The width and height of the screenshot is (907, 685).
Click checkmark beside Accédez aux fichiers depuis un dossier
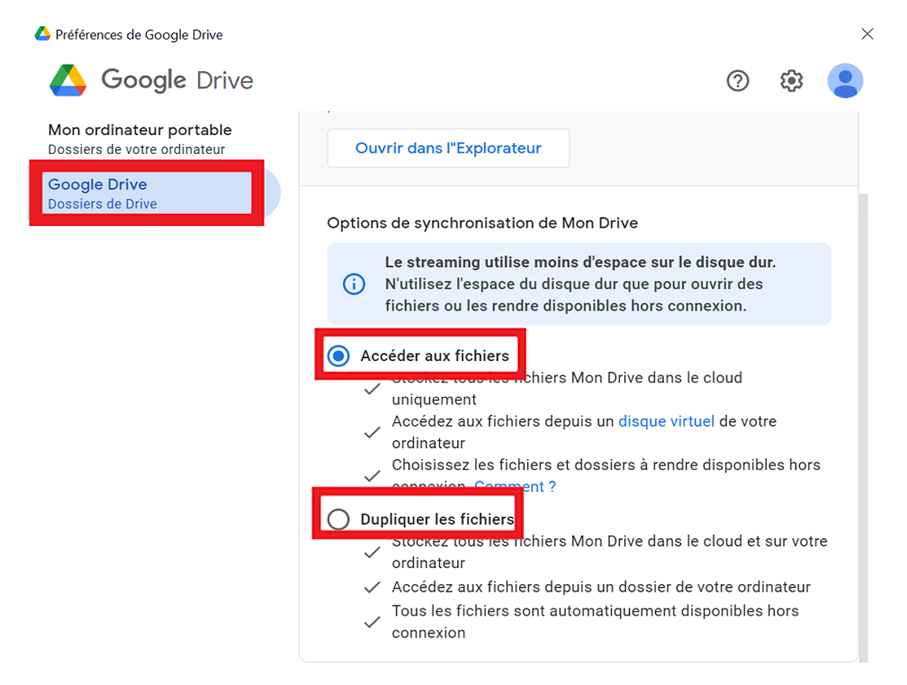pos(372,587)
